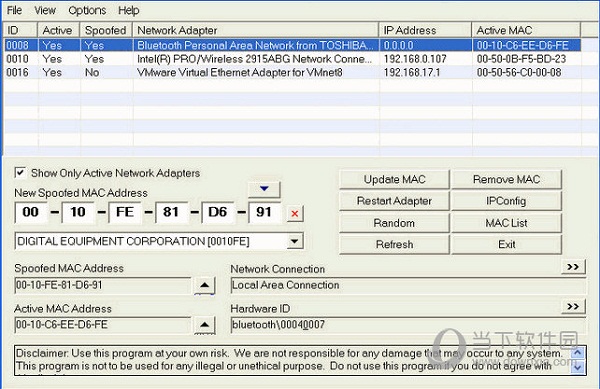This screenshot has width=600, height=389.
Task: Open the Help menu
Action: click(x=129, y=10)
